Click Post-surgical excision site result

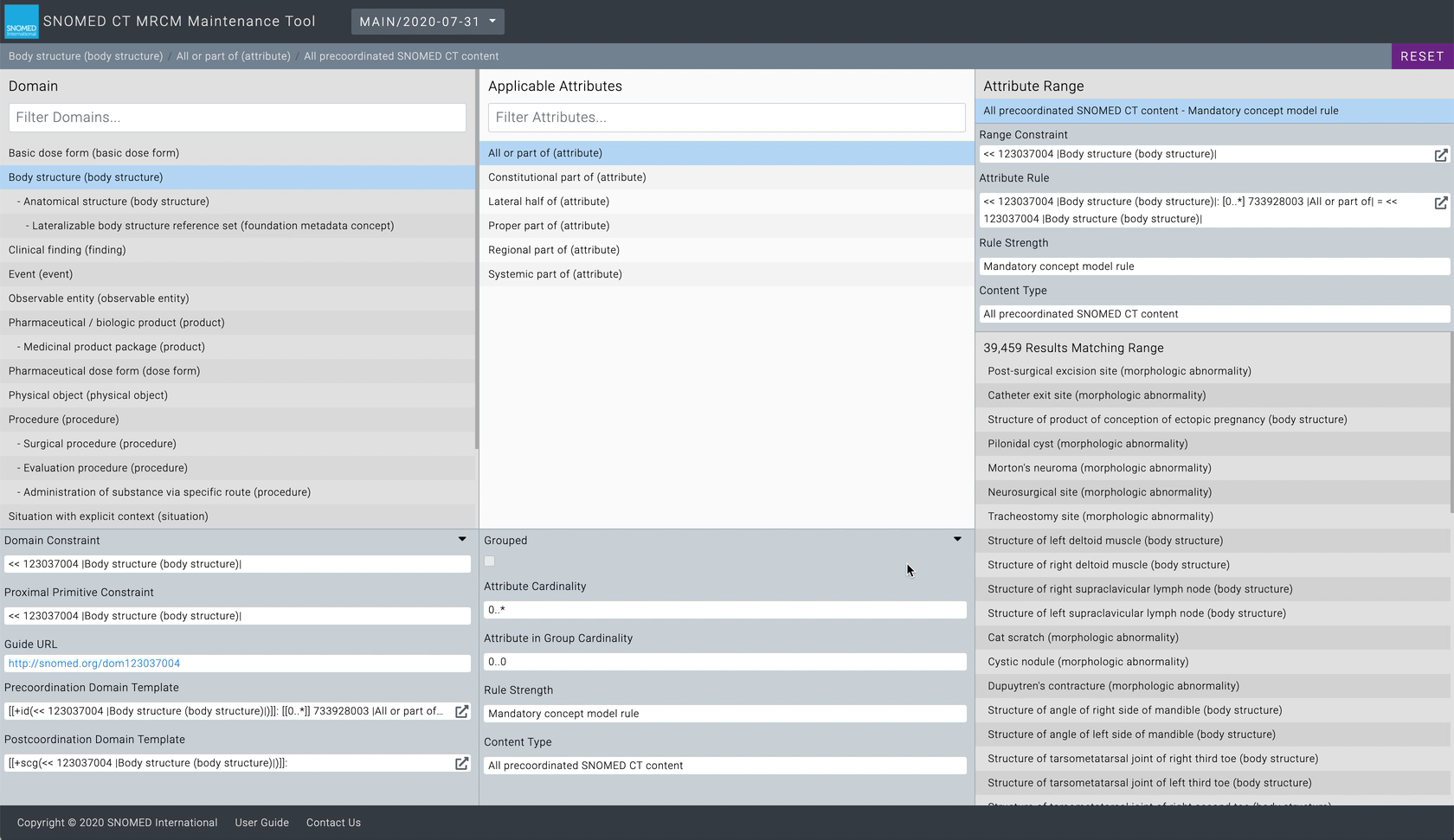click(1213, 371)
